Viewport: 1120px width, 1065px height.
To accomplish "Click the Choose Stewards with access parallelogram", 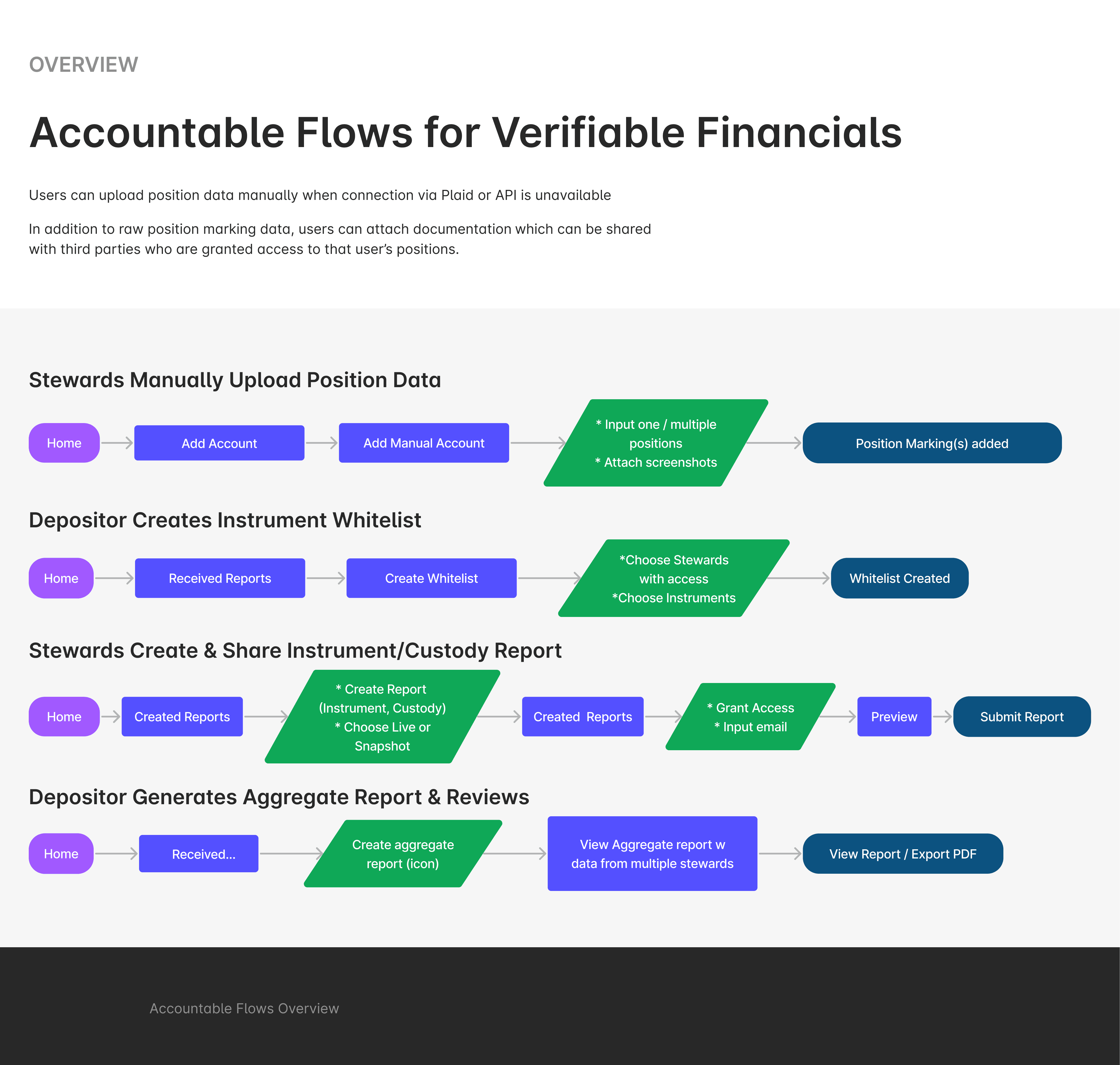I will click(673, 578).
